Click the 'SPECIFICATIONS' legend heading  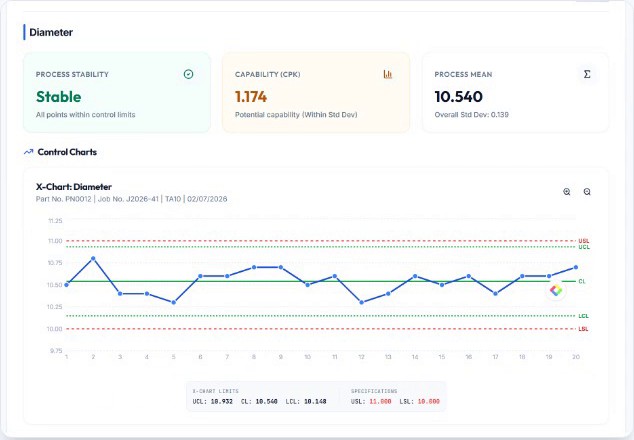coord(374,391)
